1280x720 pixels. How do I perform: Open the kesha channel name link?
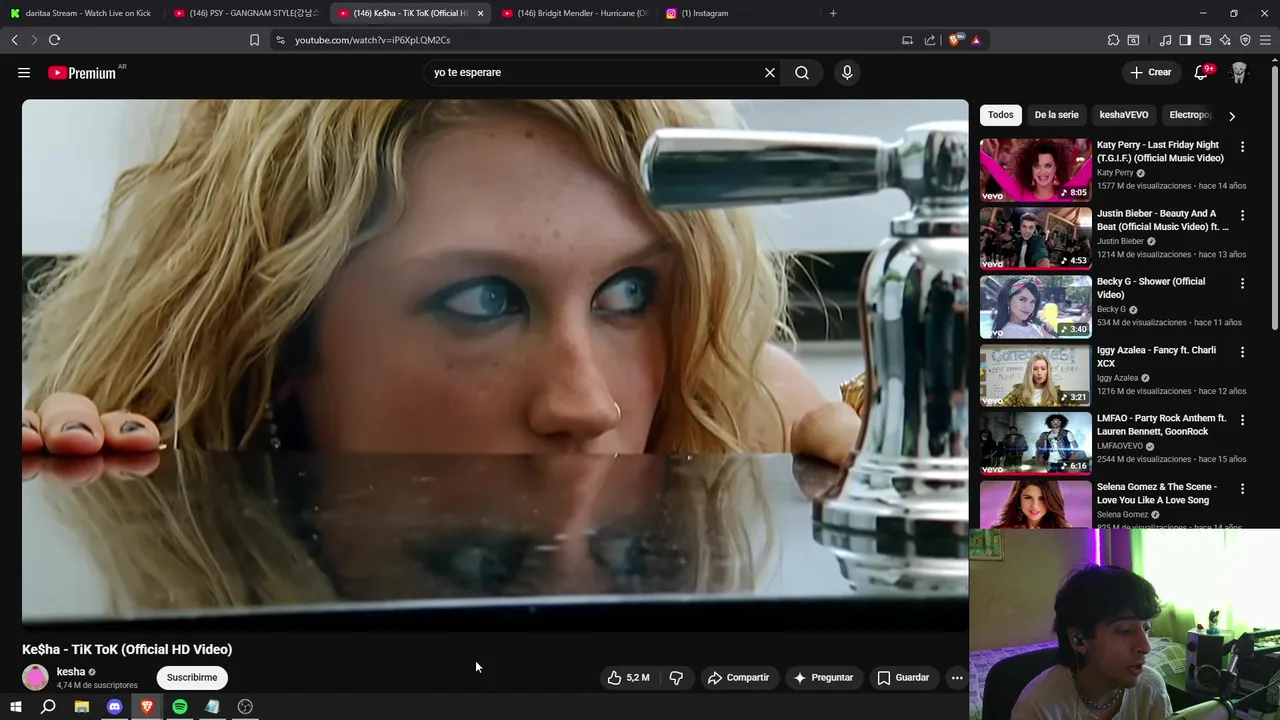[x=71, y=672]
